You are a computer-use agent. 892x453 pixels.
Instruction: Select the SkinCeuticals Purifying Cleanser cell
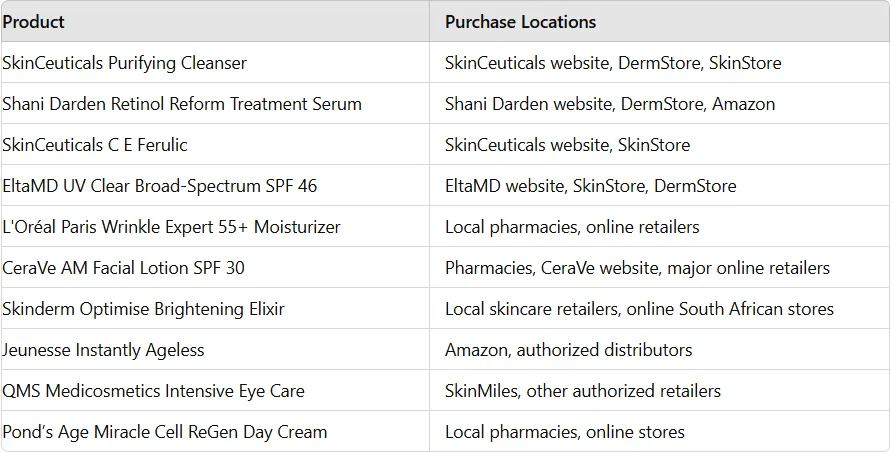point(125,63)
